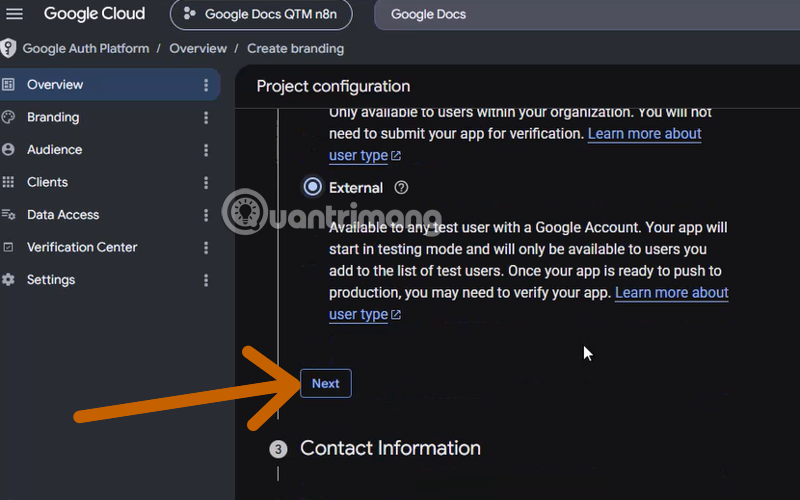Viewport: 800px width, 500px height.
Task: Open the Google Docs QTM n8n project picker
Action: coord(261,14)
